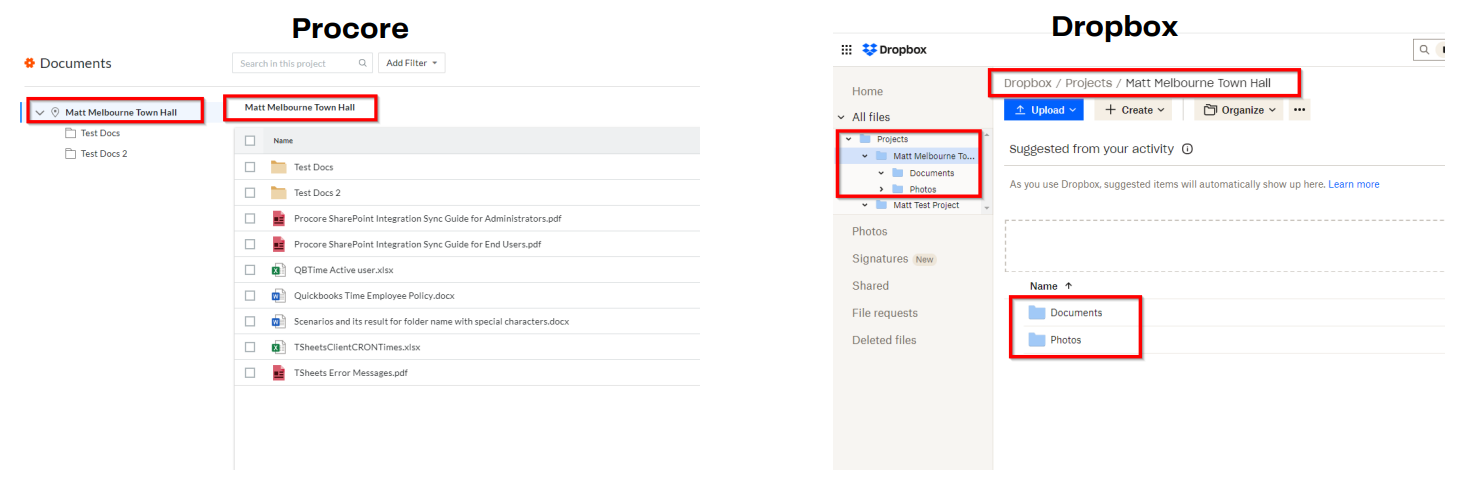Click Excel icon for QBTime Active user.xlsx
Image resolution: width=1483 pixels, height=477 pixels.
tap(279, 270)
